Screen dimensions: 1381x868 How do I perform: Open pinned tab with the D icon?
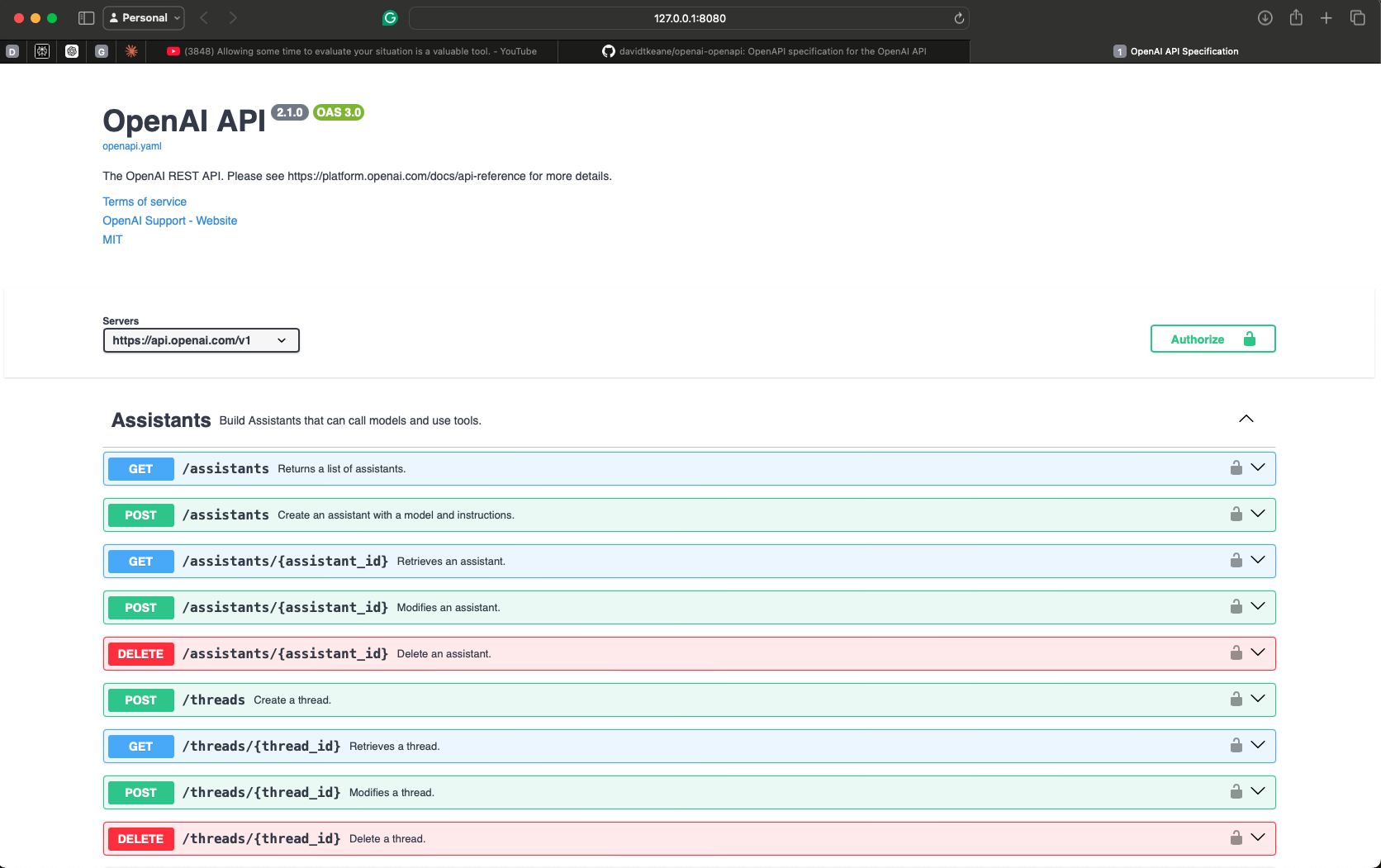pyautogui.click(x=12, y=51)
